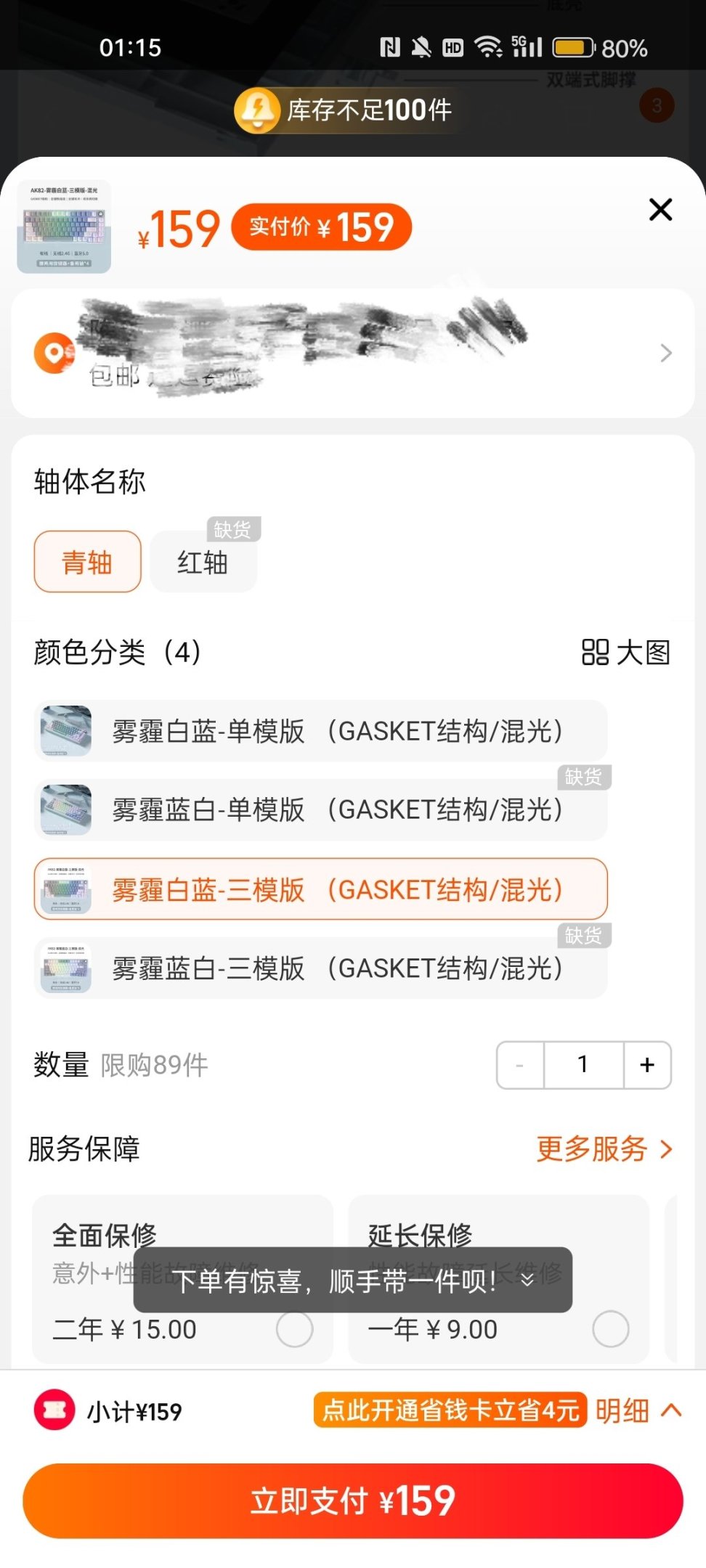706x1568 pixels.
Task: Select the one-year extended warranty radio
Action: click(x=610, y=1328)
